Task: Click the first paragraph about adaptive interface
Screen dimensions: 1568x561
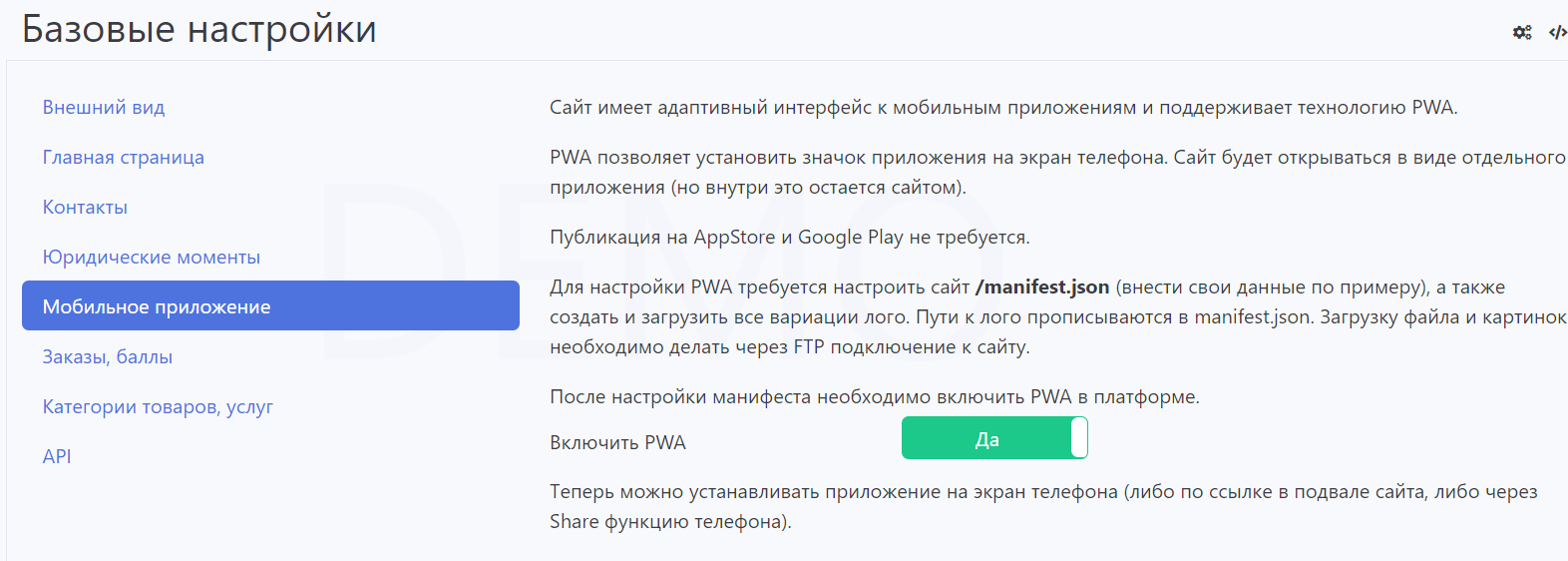Action: pos(1002,107)
